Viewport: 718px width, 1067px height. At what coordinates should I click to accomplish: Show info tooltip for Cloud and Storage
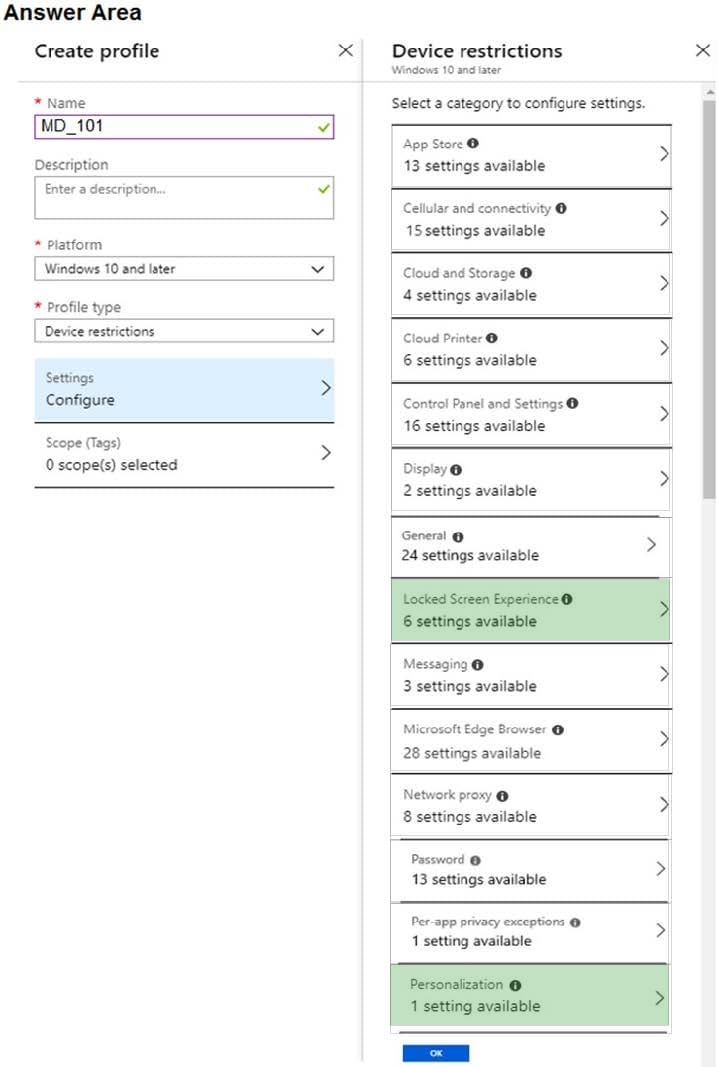pos(526,273)
